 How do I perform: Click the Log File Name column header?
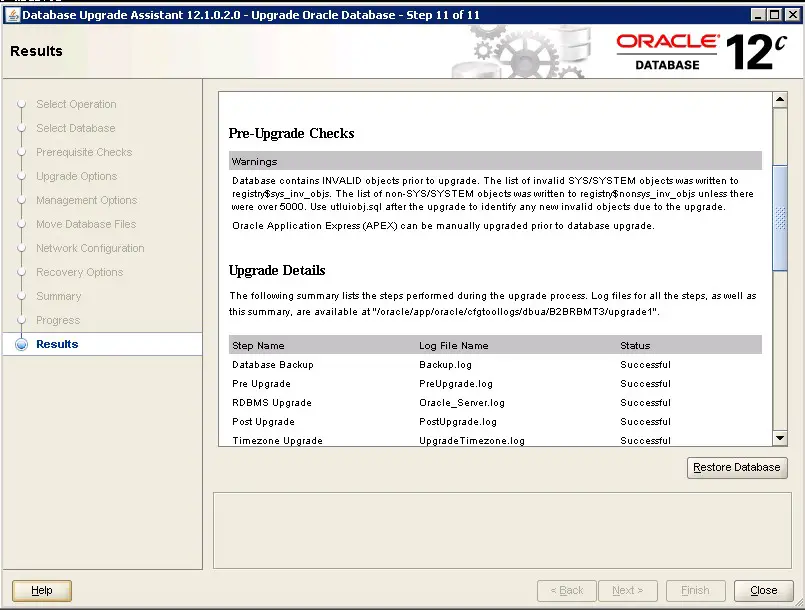click(453, 346)
